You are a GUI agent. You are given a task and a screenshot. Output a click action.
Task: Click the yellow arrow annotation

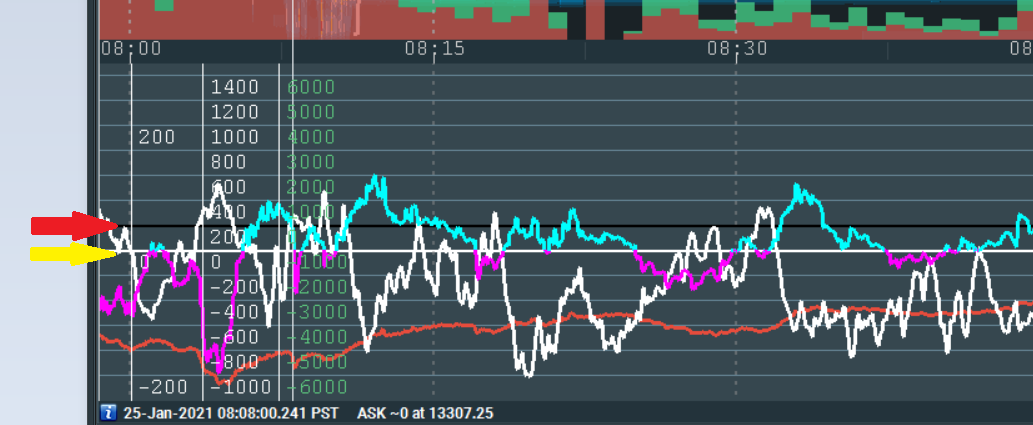tap(74, 255)
